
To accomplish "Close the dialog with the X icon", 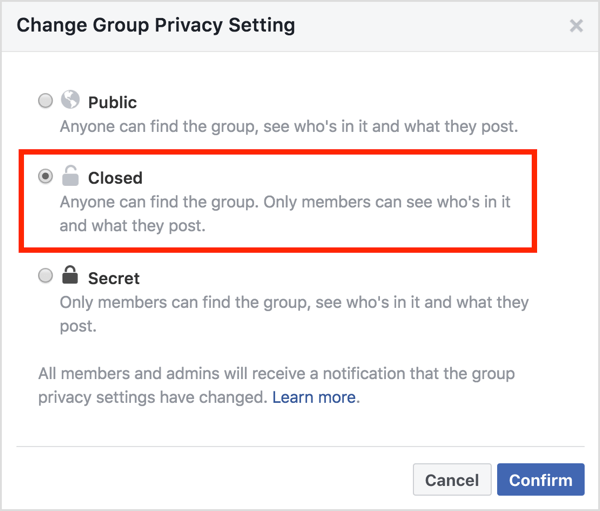I will point(576,26).
